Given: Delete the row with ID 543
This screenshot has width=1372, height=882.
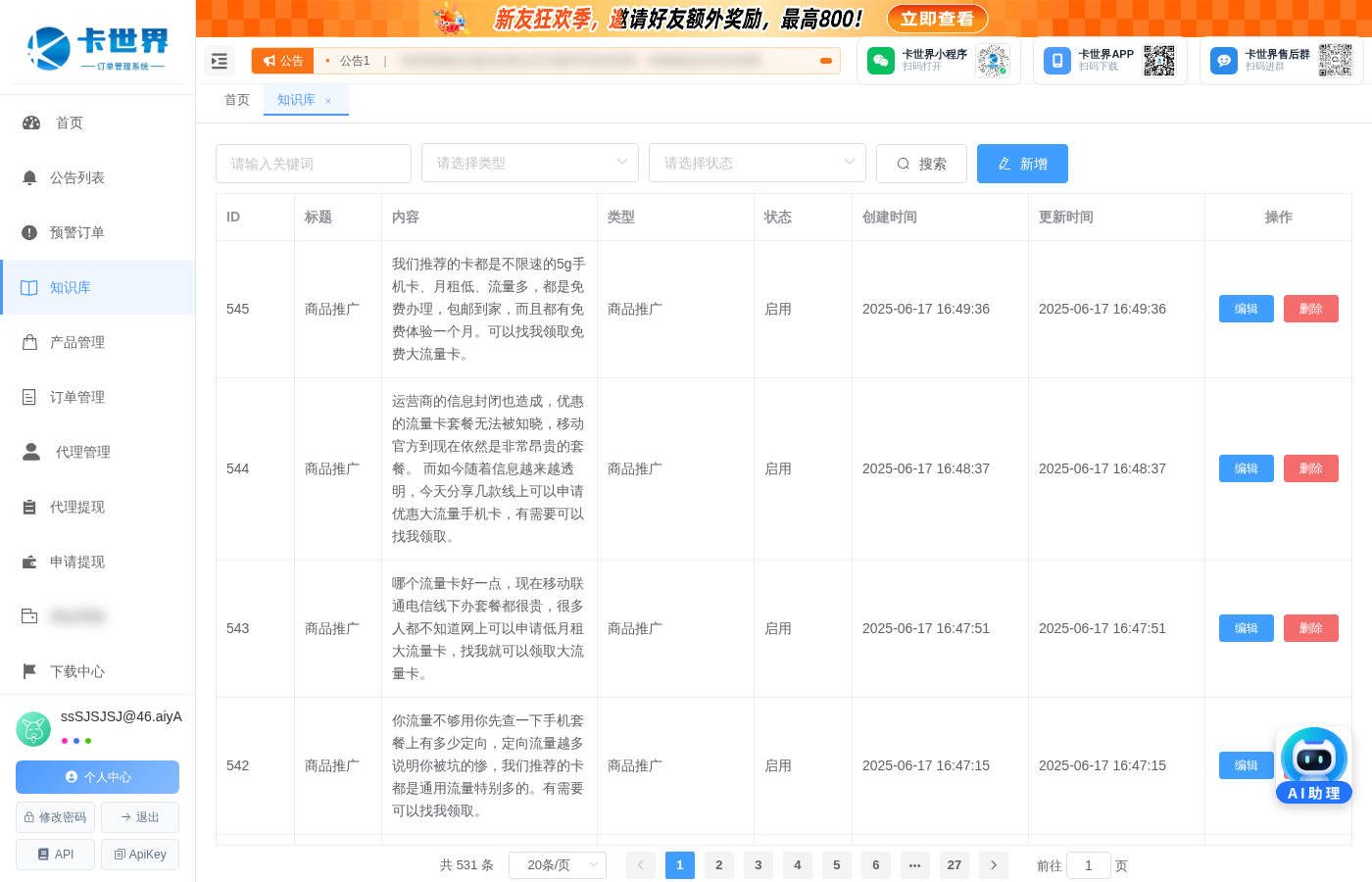Looking at the screenshot, I should tap(1311, 628).
